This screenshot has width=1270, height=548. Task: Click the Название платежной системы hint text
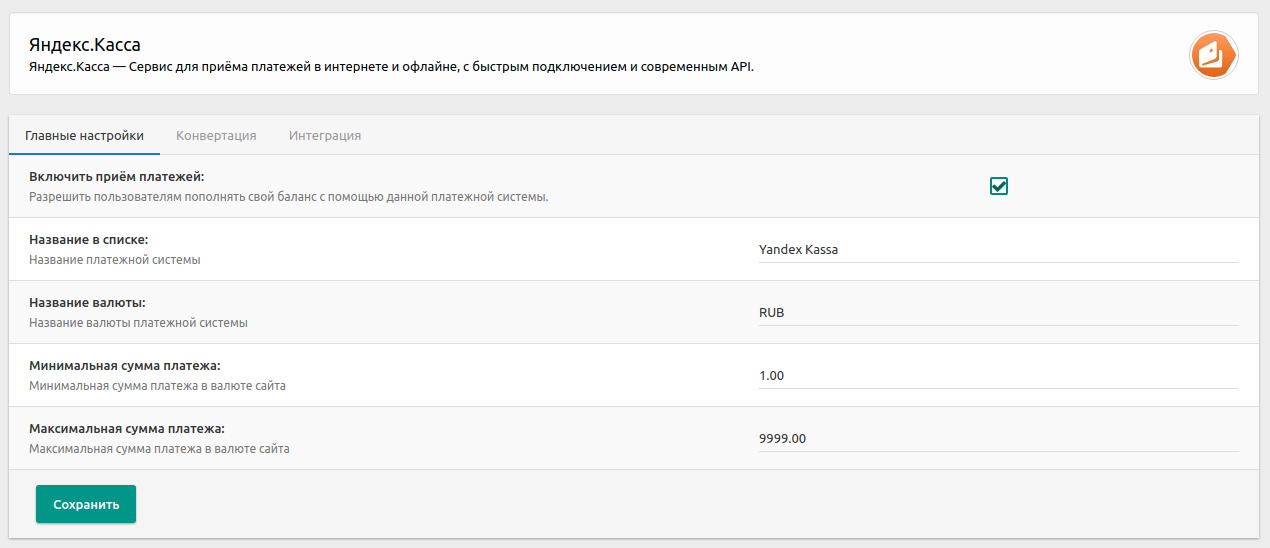(114, 260)
